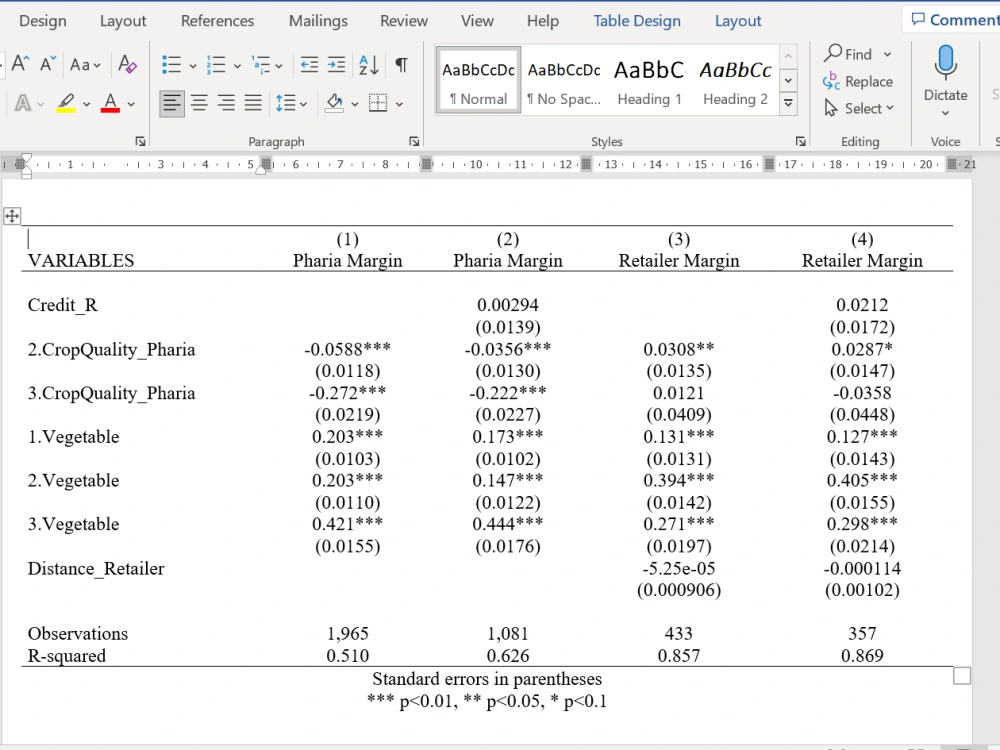The height and width of the screenshot is (750, 1000).
Task: Open Text Effects and Typography
Action: pyautogui.click(x=22, y=103)
